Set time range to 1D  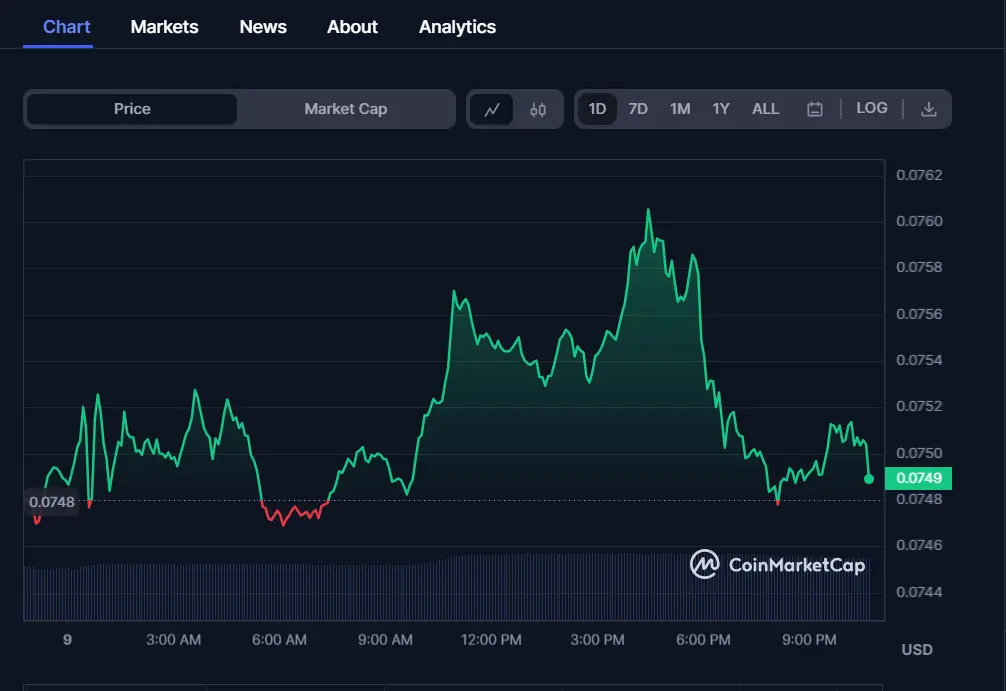point(597,109)
